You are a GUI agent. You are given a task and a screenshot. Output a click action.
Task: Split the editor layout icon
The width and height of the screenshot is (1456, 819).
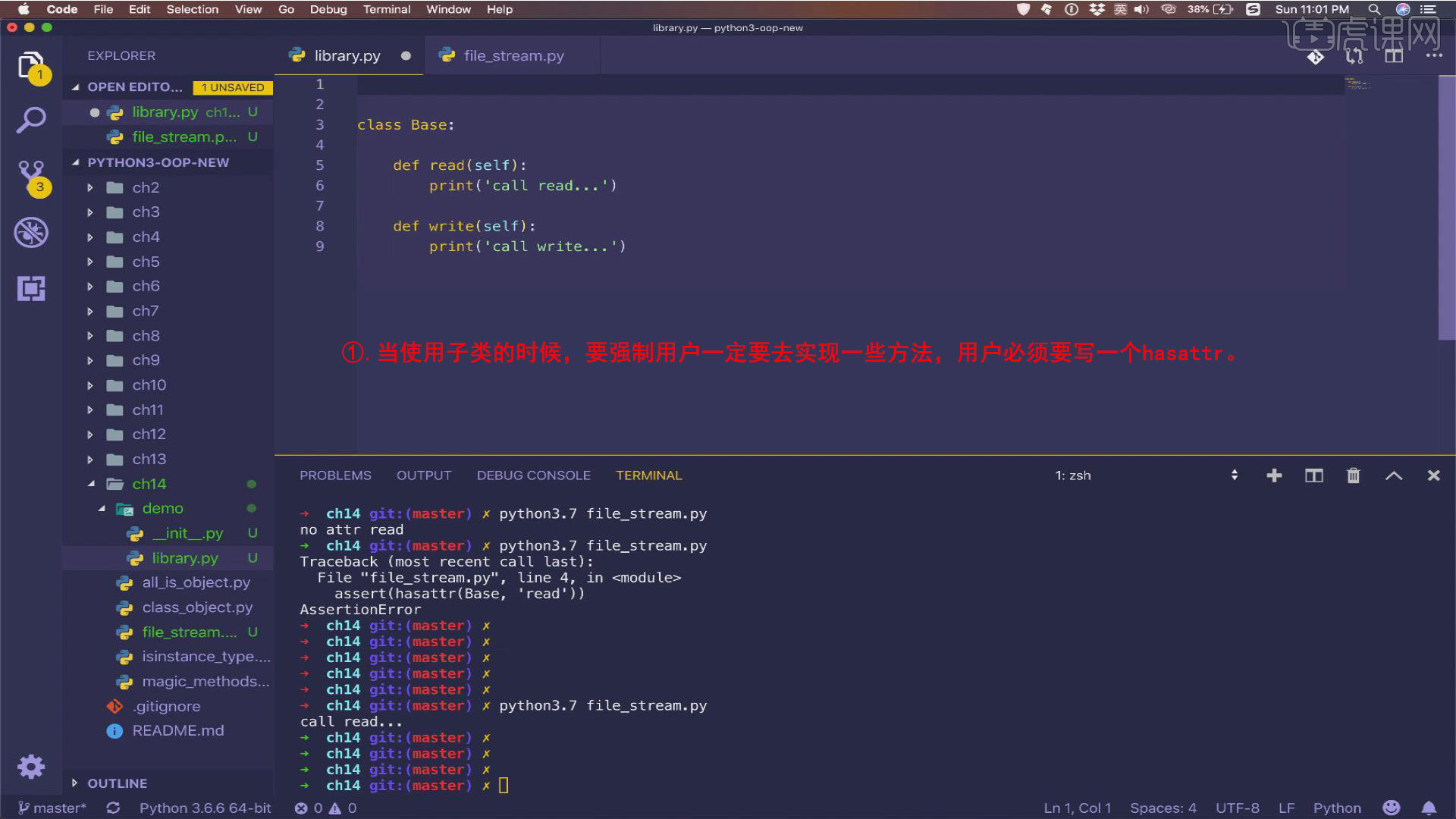[1393, 56]
